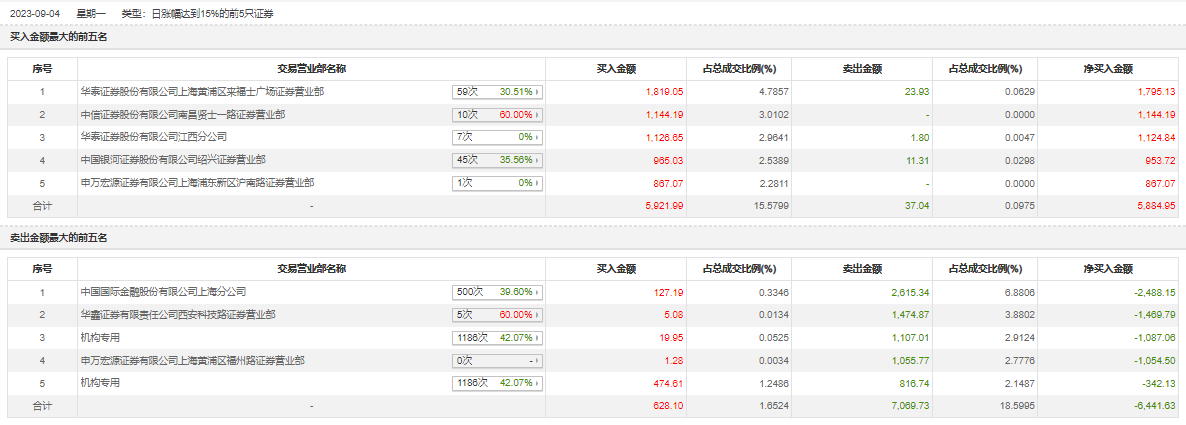Open the 0次 stats dropdown

coord(497,361)
